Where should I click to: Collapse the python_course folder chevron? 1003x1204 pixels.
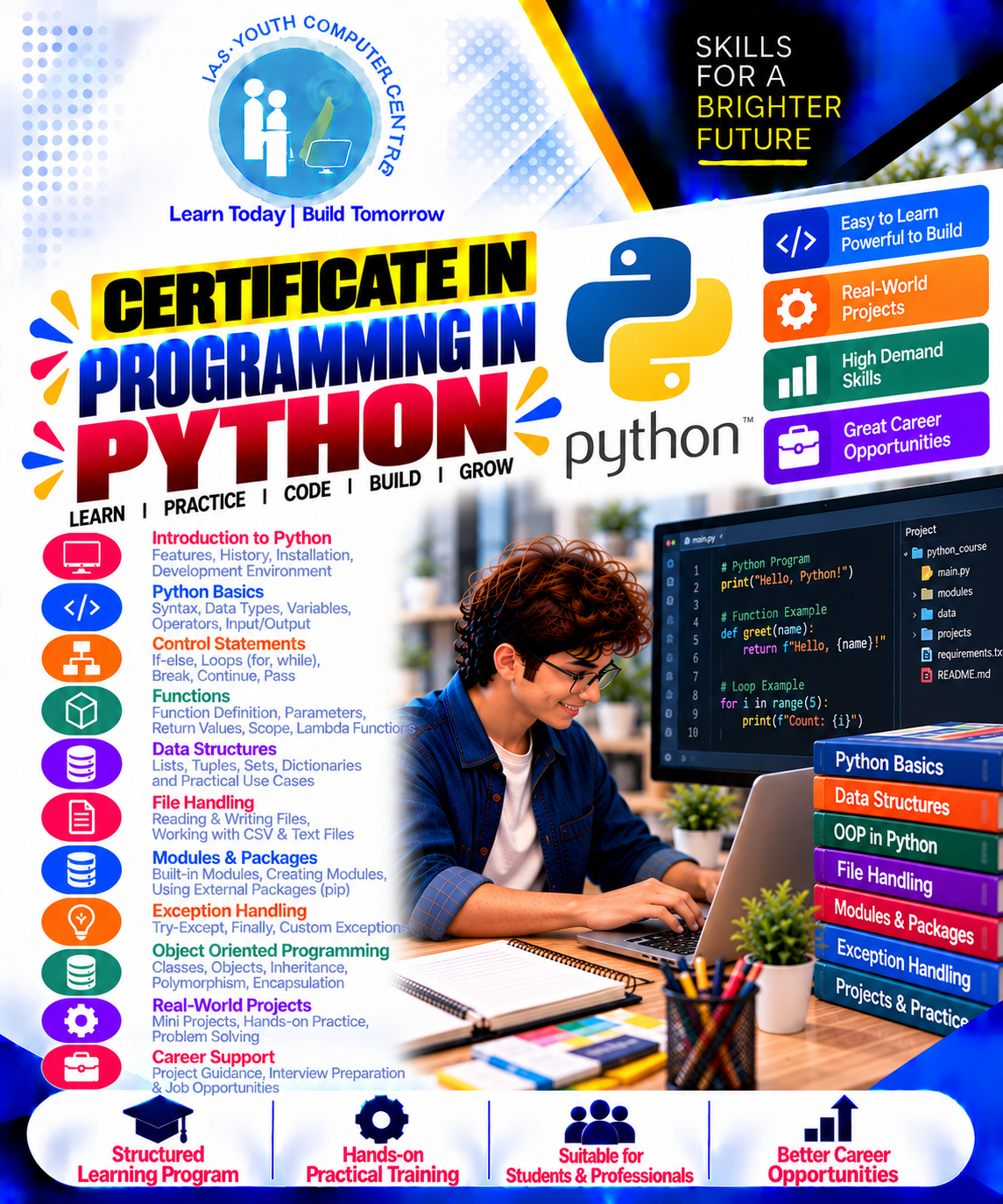coord(906,554)
